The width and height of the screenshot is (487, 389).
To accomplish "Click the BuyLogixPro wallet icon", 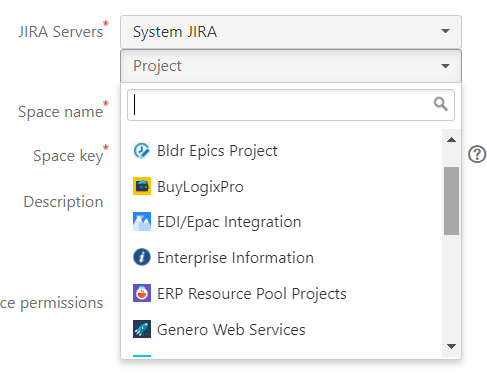I will pos(142,186).
